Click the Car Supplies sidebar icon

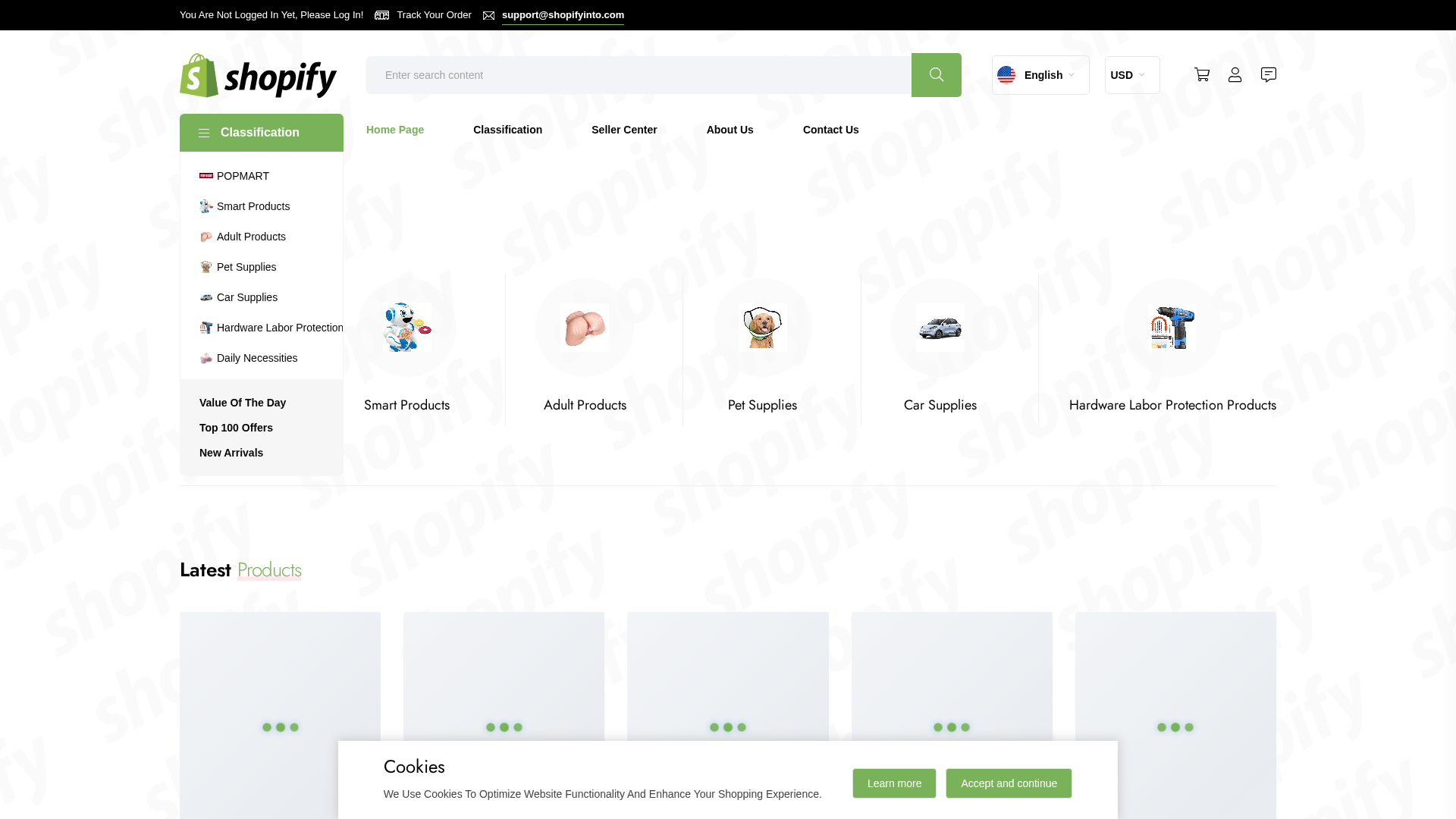tap(206, 297)
